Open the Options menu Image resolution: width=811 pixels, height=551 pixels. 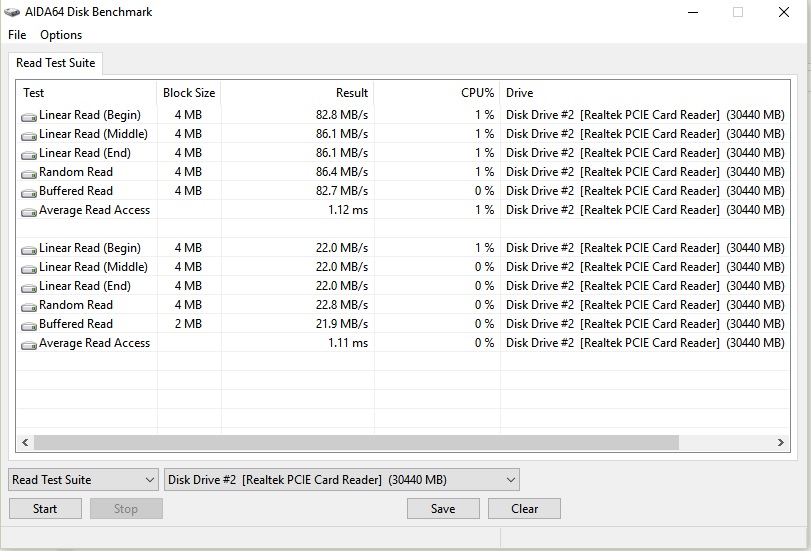point(61,35)
